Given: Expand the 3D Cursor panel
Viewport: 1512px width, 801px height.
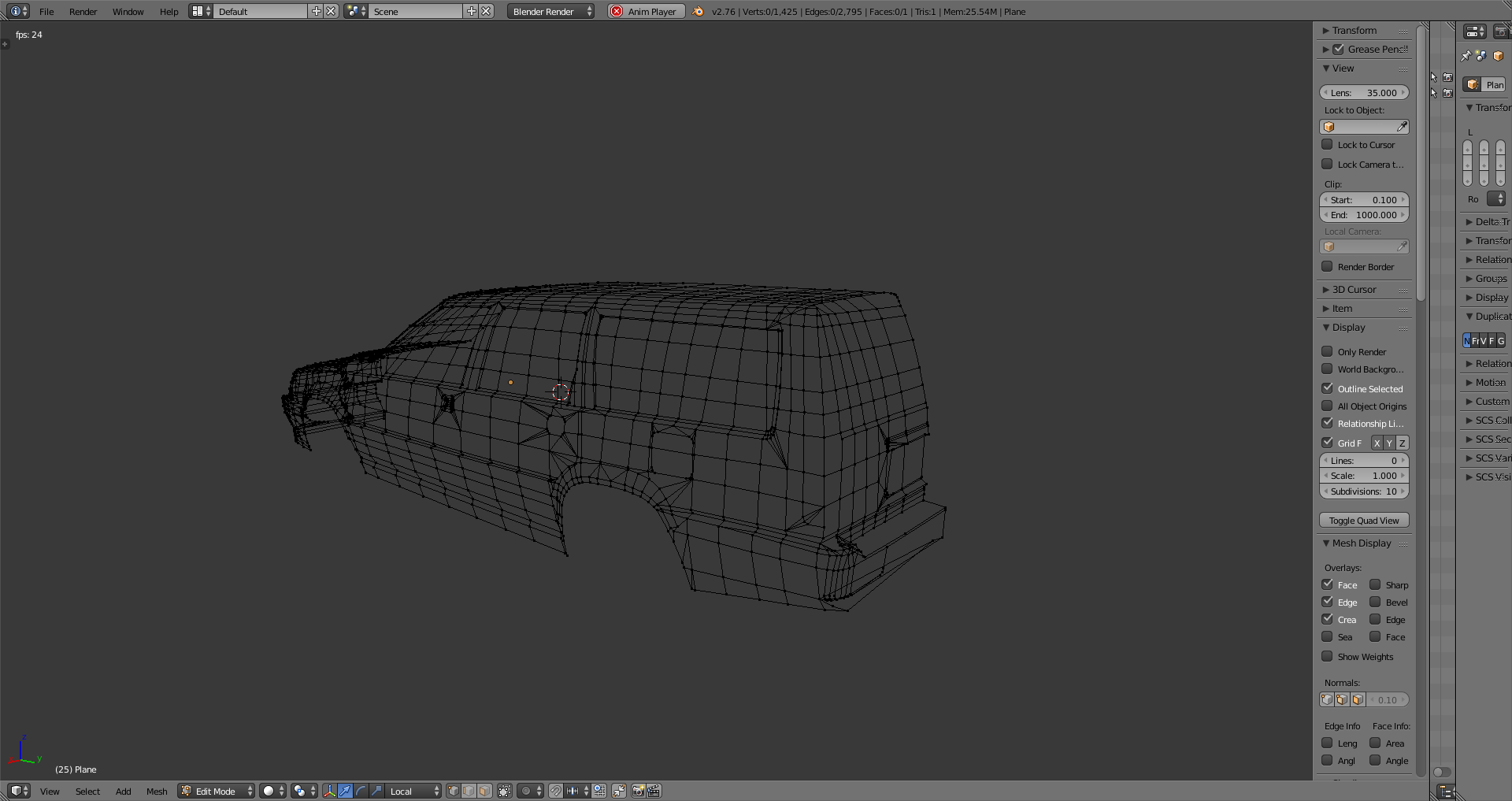Looking at the screenshot, I should 1354,290.
